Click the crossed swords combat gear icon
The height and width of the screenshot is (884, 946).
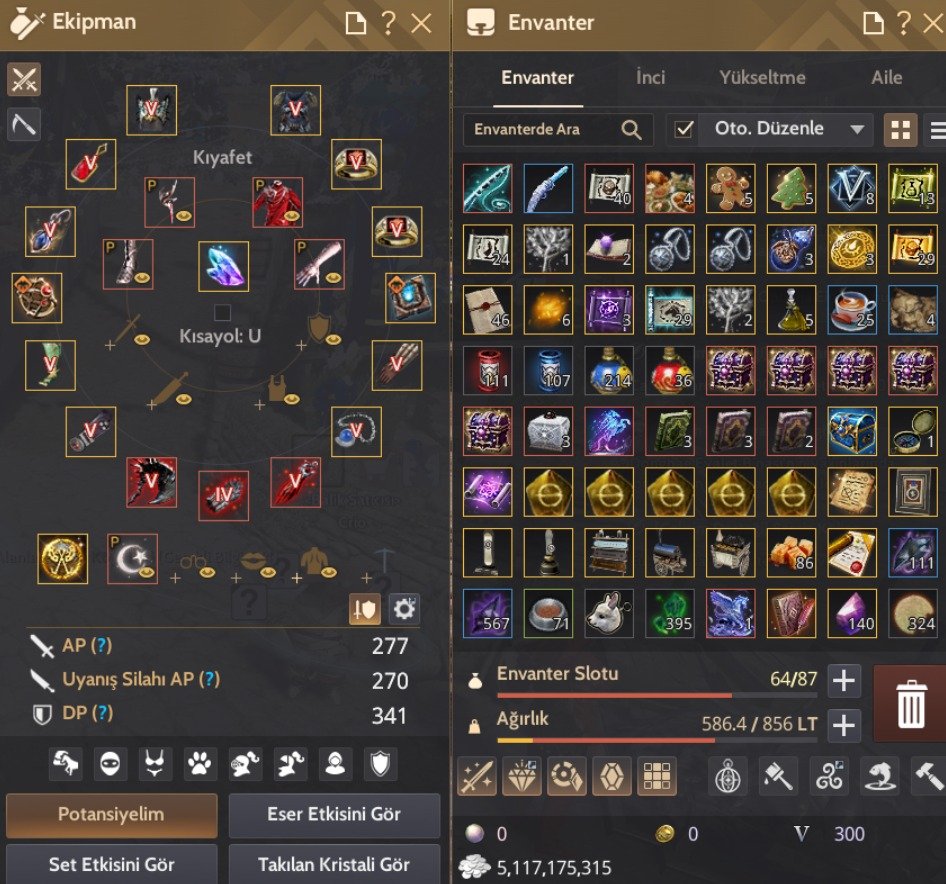(x=24, y=79)
